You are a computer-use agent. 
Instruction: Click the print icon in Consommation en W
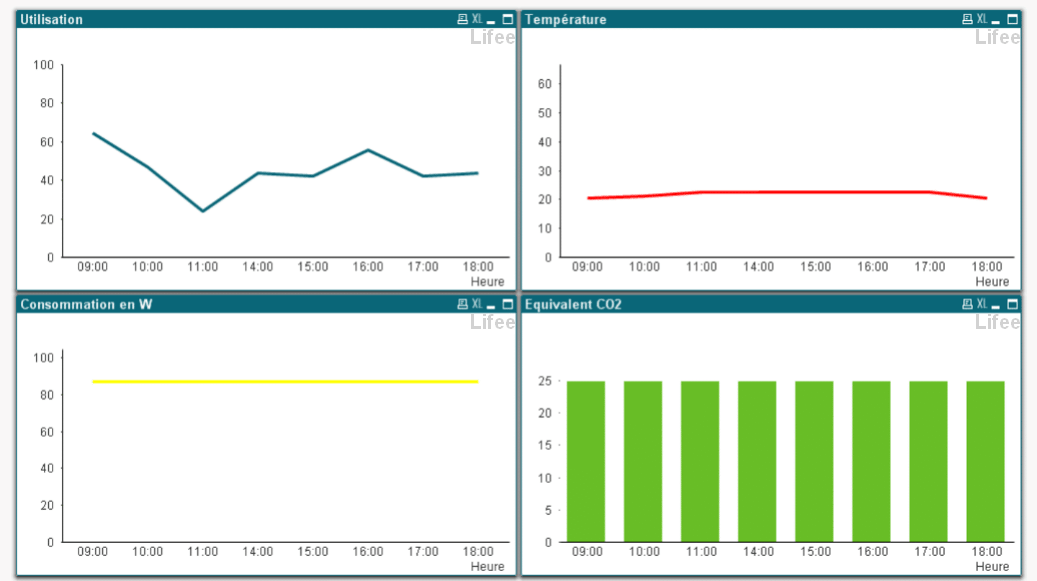[x=463, y=304]
